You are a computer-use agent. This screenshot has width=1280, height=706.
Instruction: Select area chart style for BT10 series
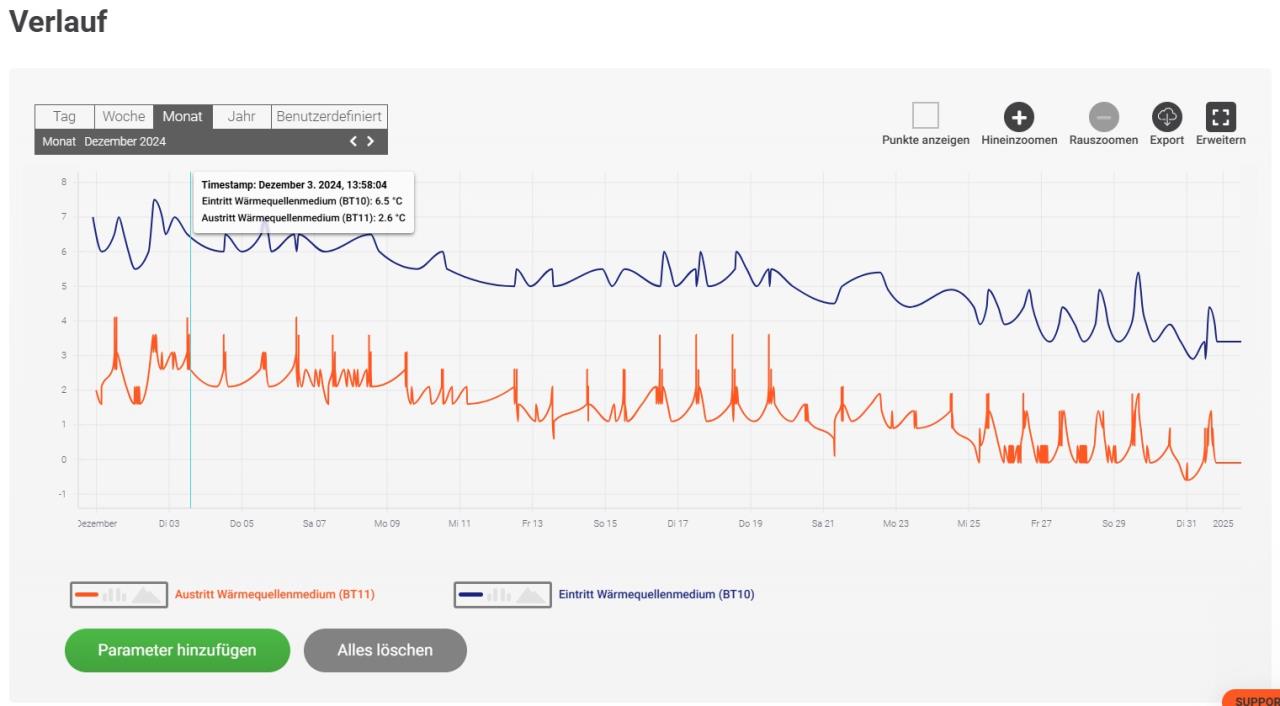coord(529,595)
